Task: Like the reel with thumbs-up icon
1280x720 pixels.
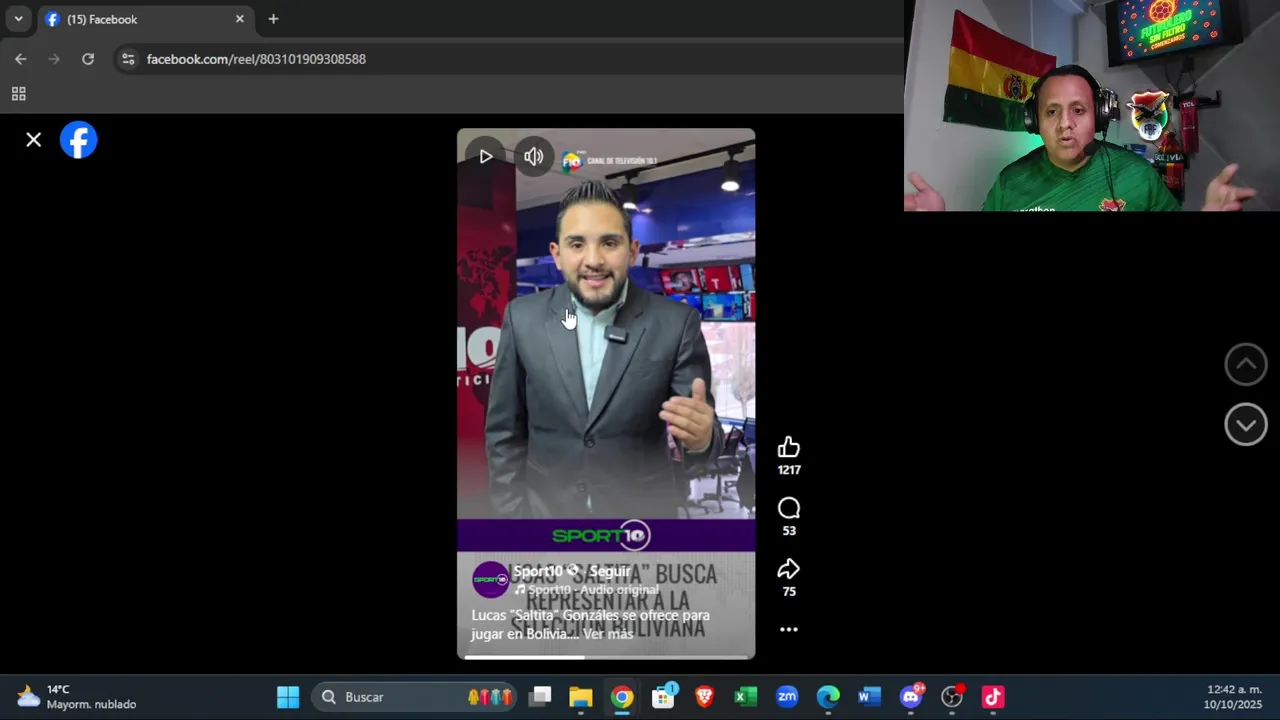Action: pos(789,447)
